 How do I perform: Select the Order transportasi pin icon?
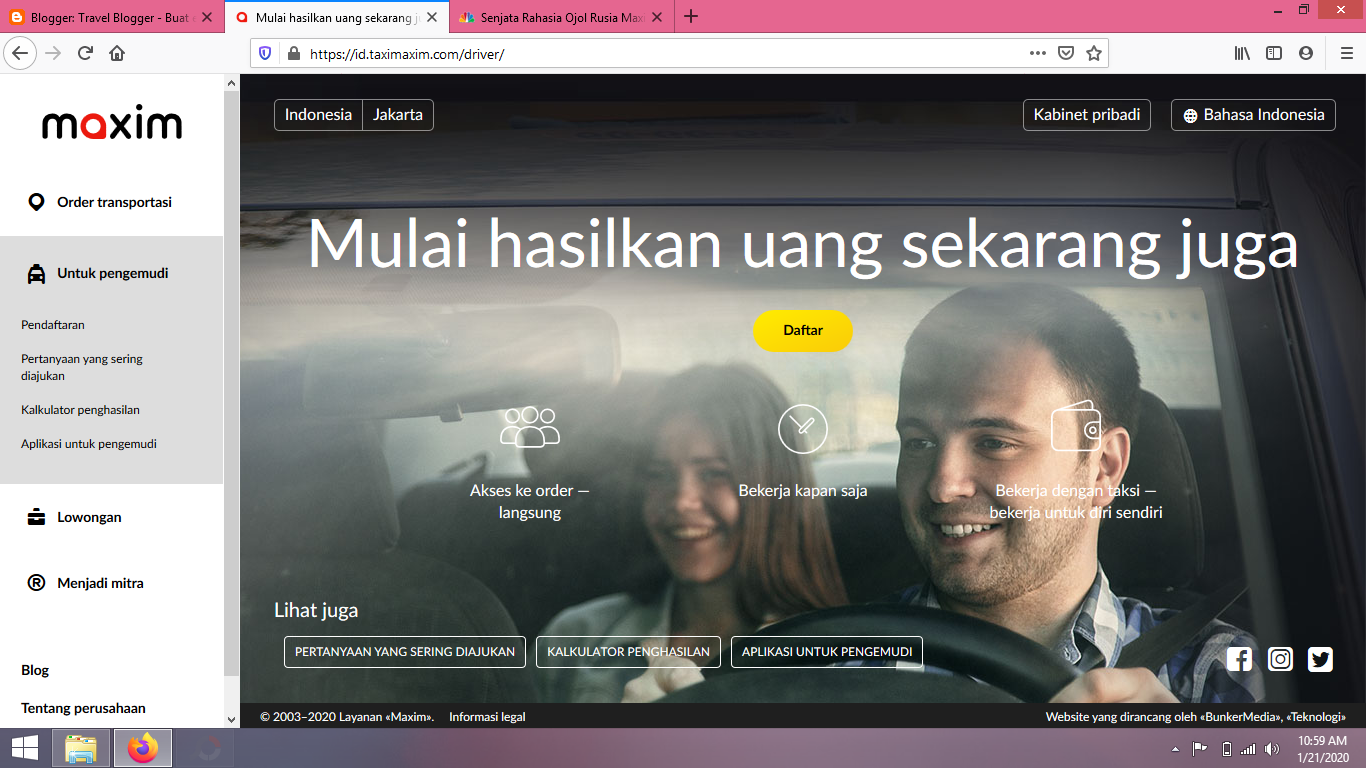(x=37, y=201)
